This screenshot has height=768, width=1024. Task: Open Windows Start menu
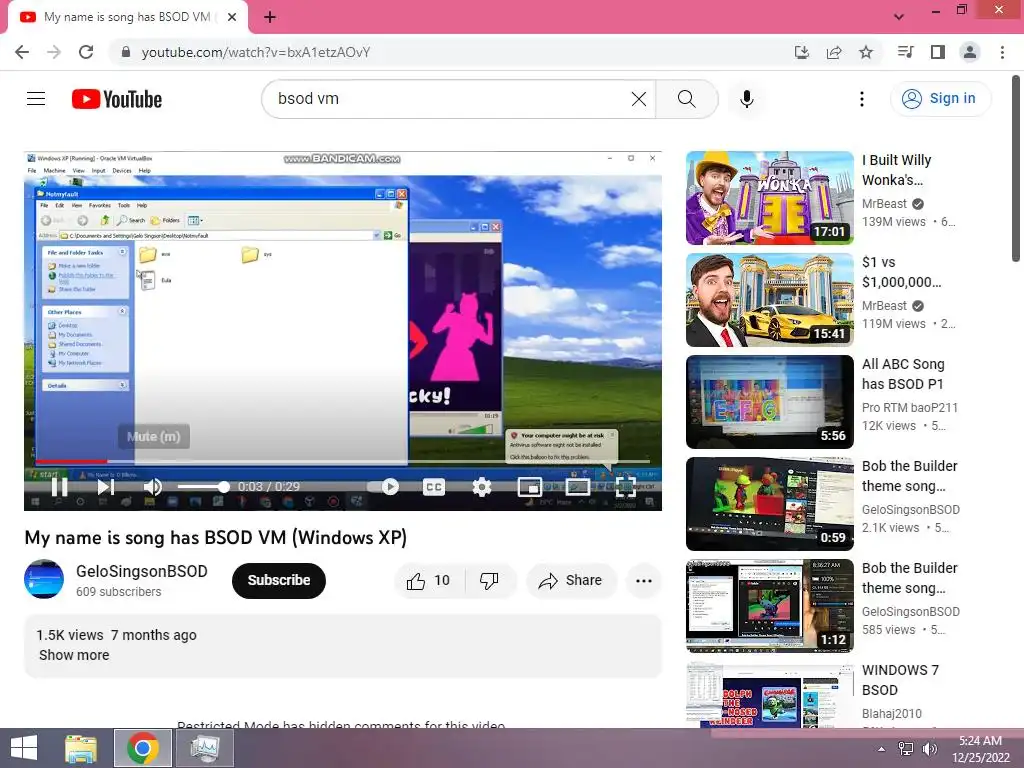24,748
